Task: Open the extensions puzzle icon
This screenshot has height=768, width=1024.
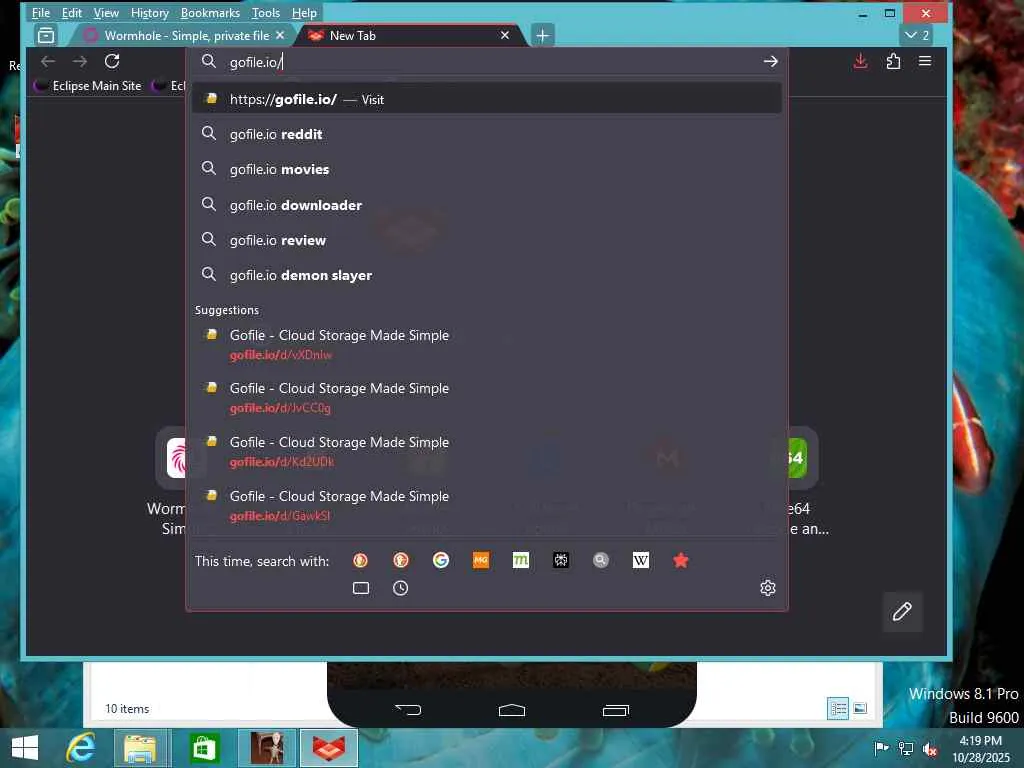Action: 893,61
